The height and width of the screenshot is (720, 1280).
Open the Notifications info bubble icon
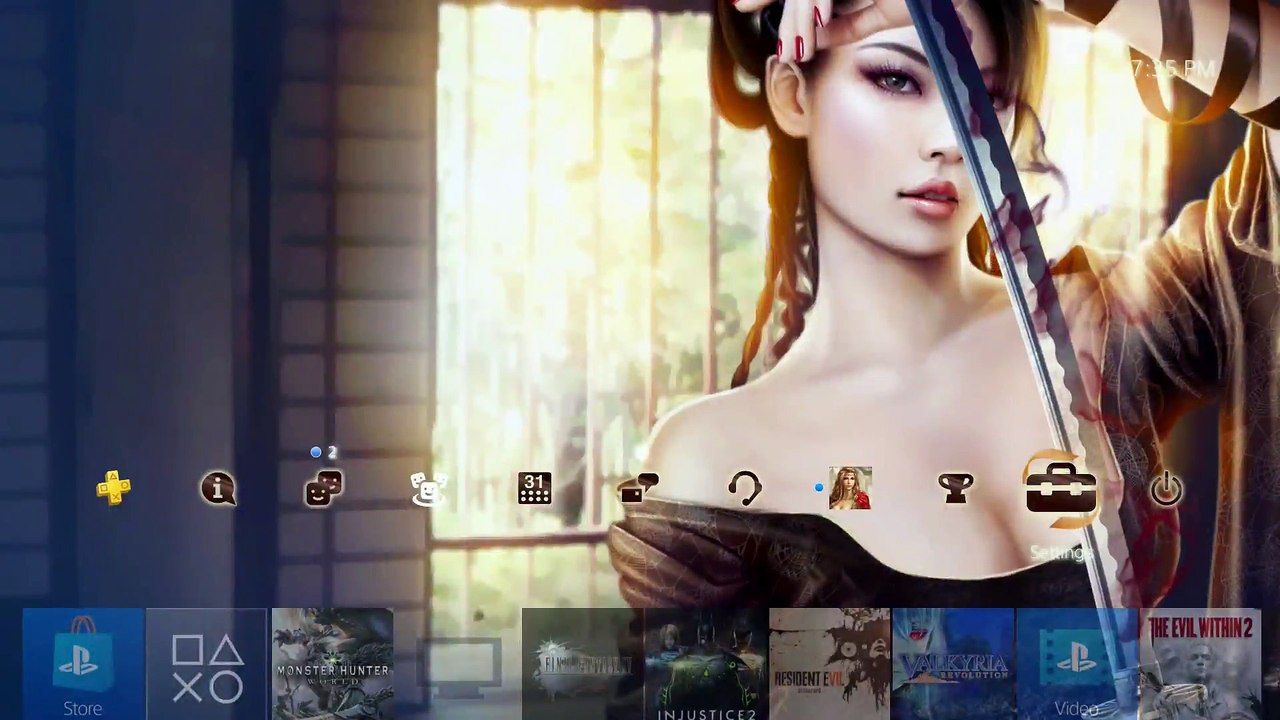pyautogui.click(x=218, y=488)
